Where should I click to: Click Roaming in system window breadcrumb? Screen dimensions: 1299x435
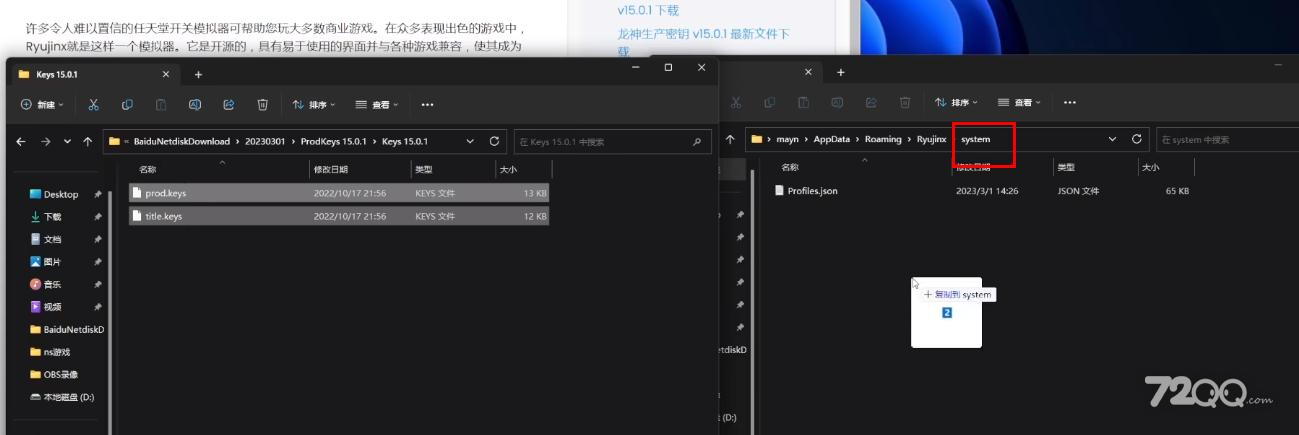tap(884, 139)
